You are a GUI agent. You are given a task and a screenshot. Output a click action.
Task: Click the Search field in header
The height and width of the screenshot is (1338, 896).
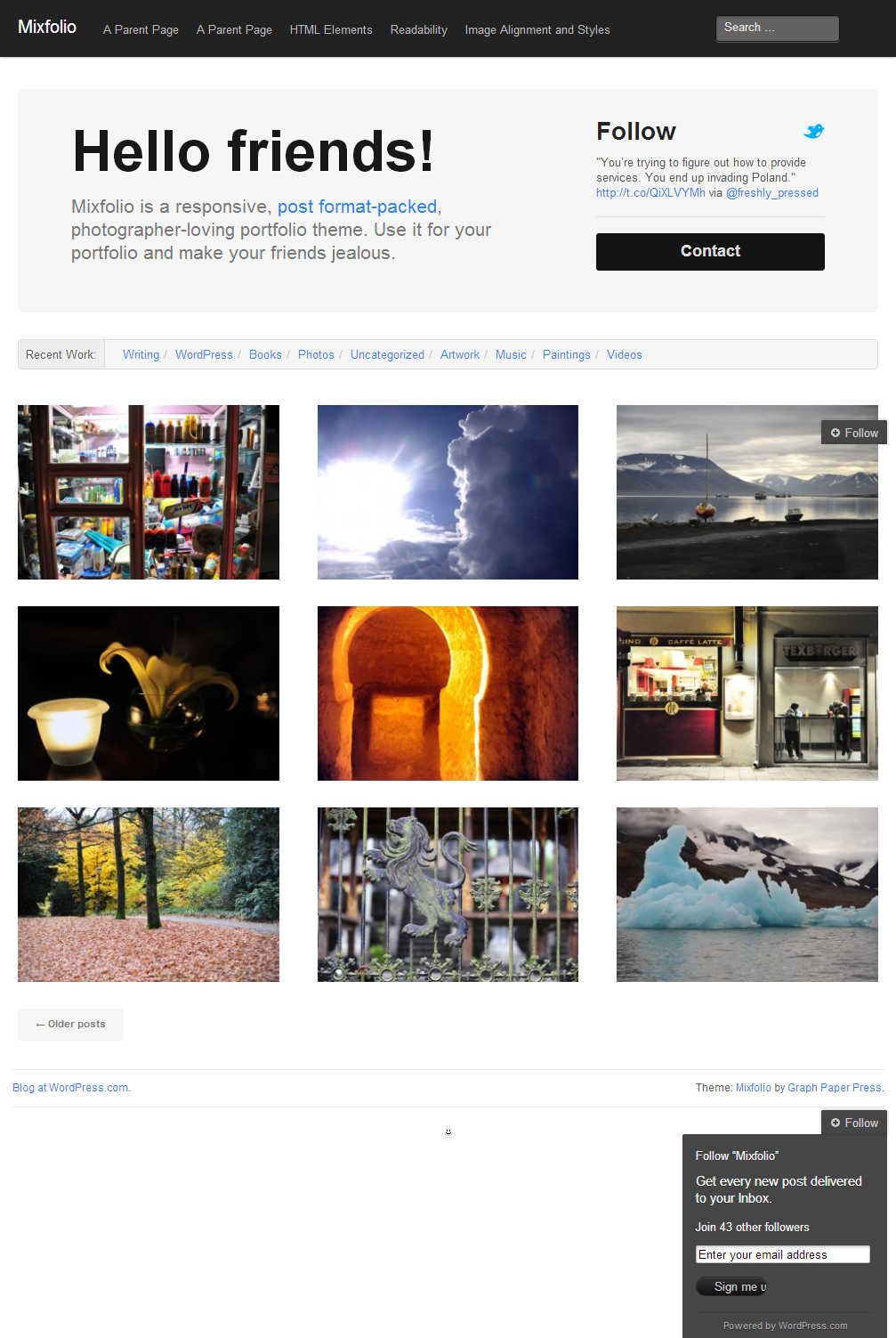tap(778, 28)
